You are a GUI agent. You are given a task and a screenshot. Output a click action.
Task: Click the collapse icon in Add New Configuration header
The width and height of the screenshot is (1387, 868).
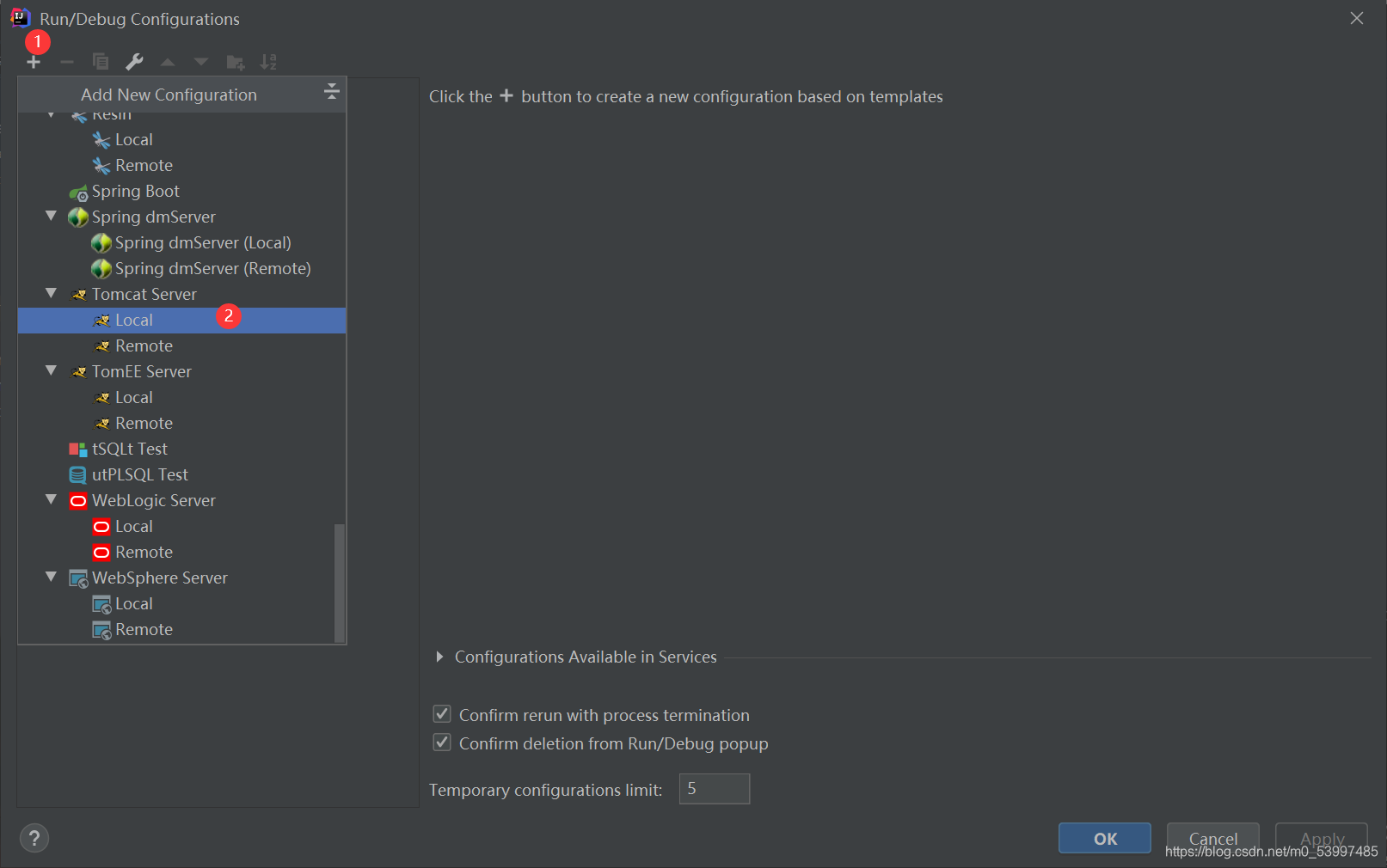[331, 92]
